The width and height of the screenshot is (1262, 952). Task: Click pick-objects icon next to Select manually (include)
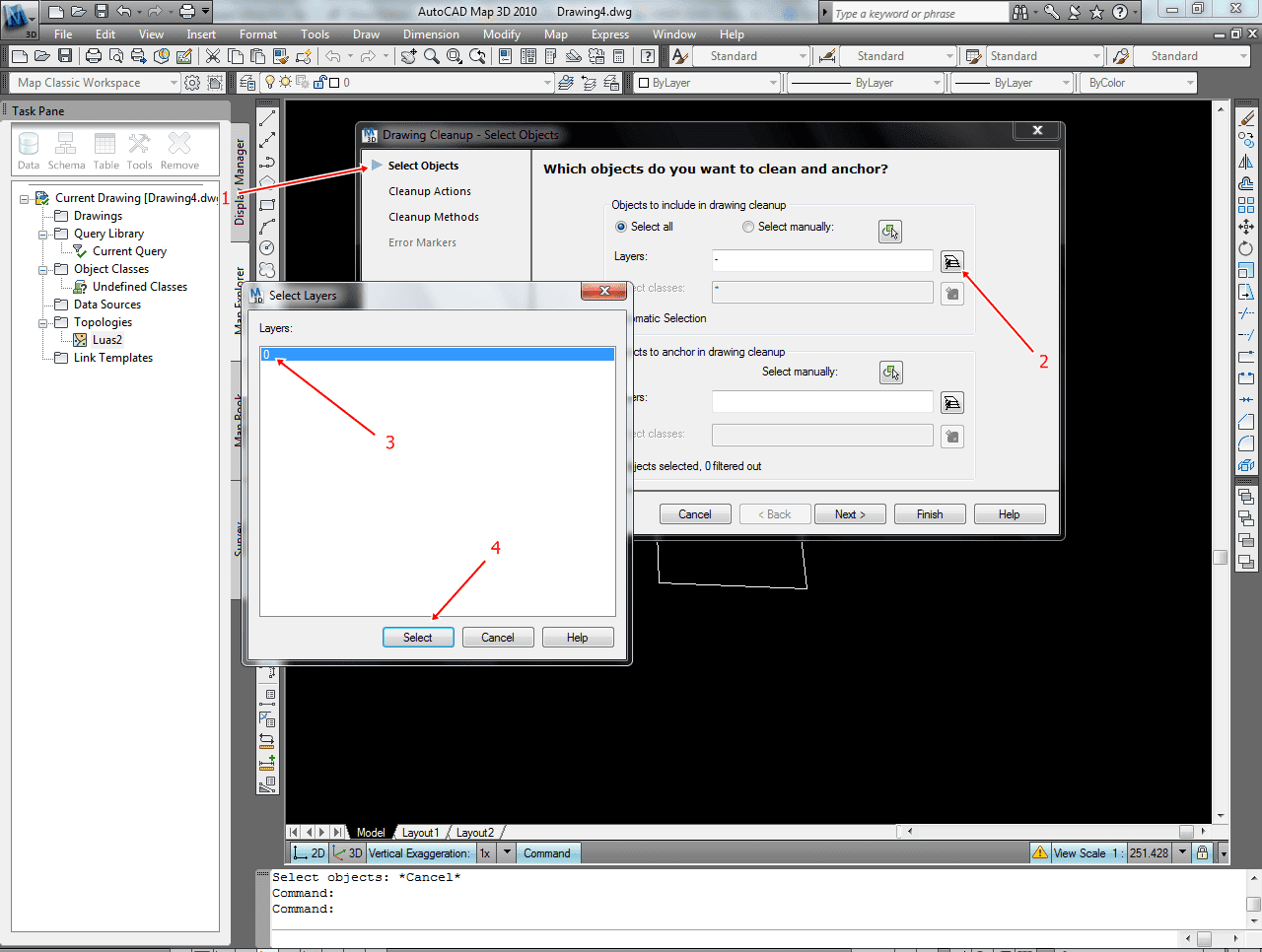pyautogui.click(x=890, y=232)
